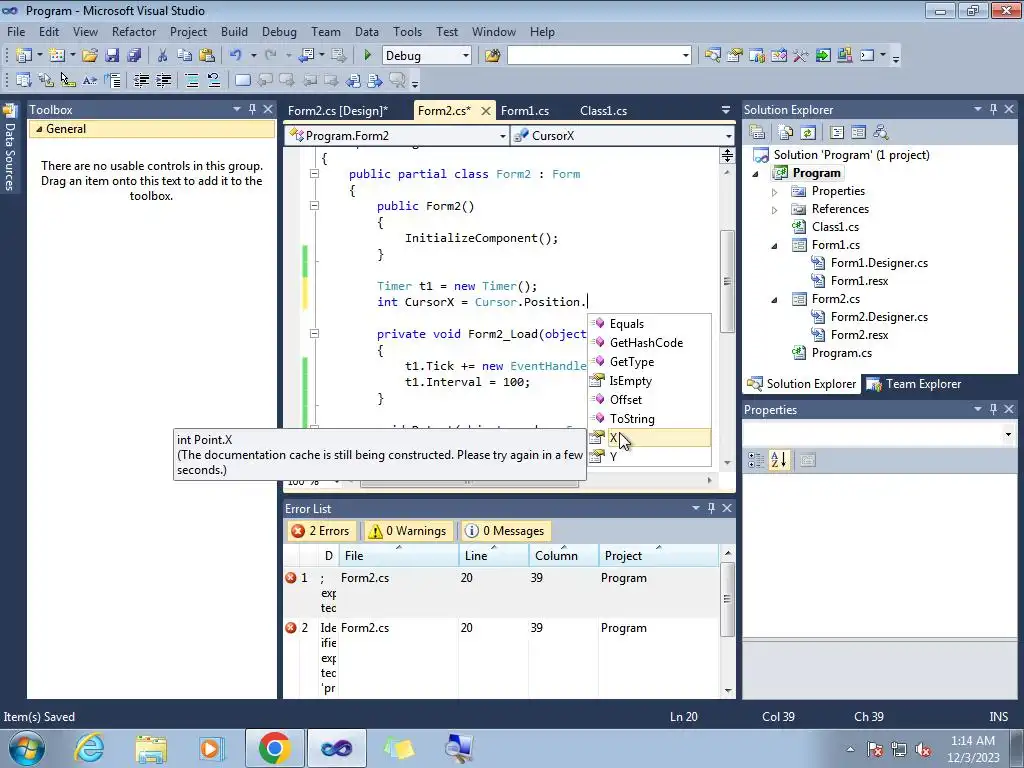
Task: Click the New Project toolbar icon
Action: pos(24,56)
